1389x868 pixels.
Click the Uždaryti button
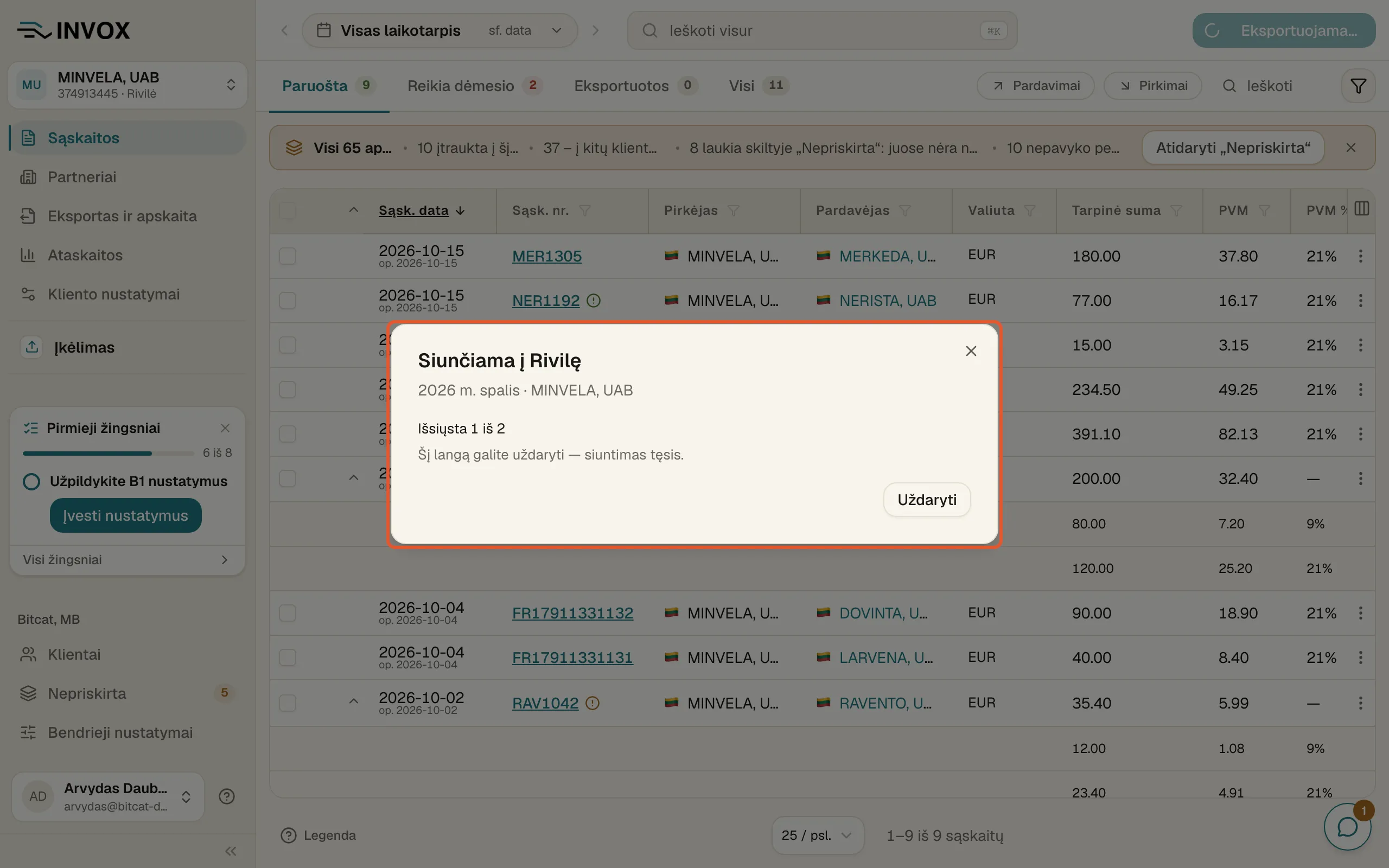point(926,500)
